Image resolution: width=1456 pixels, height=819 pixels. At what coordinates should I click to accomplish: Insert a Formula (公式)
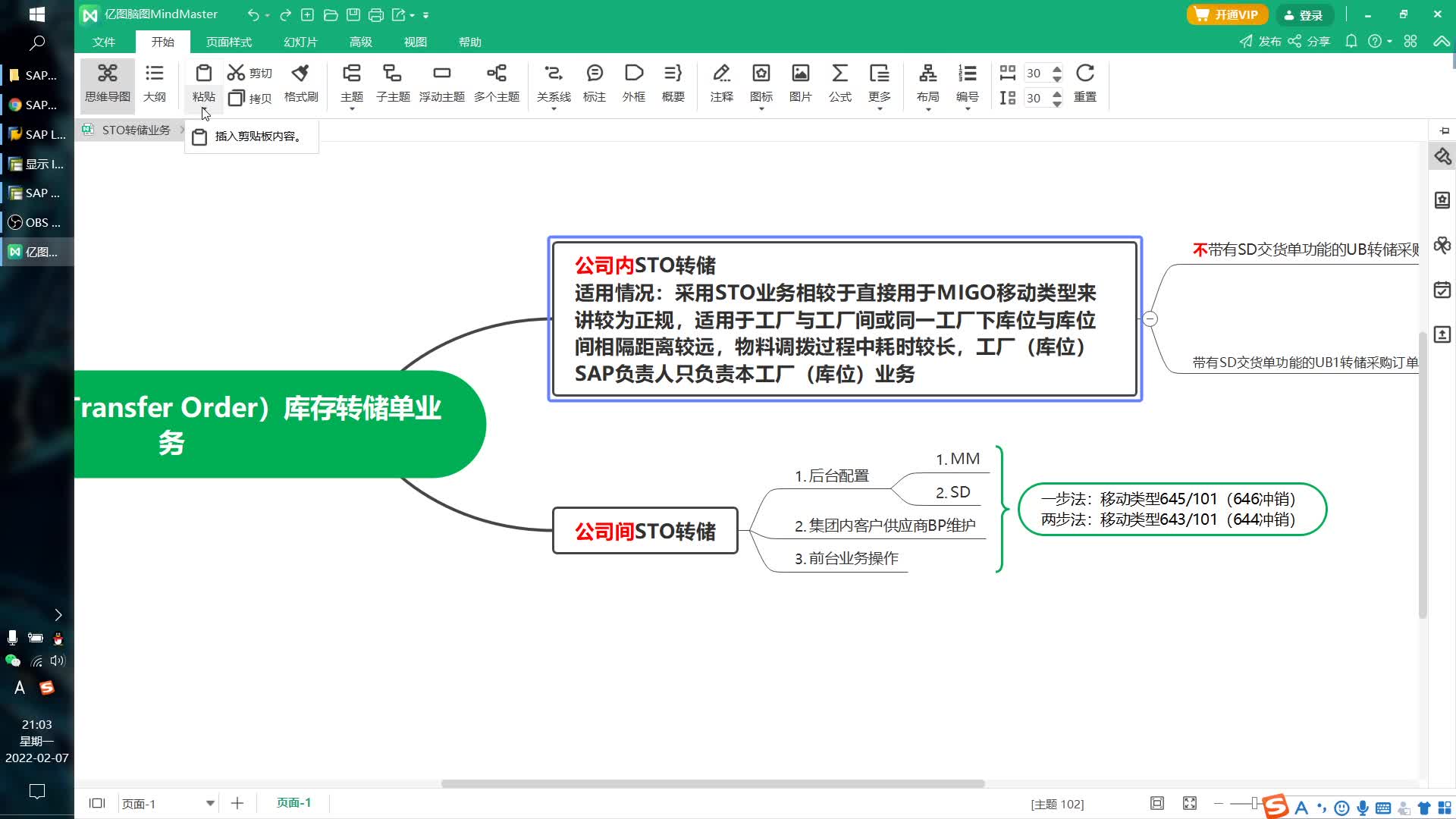[840, 83]
